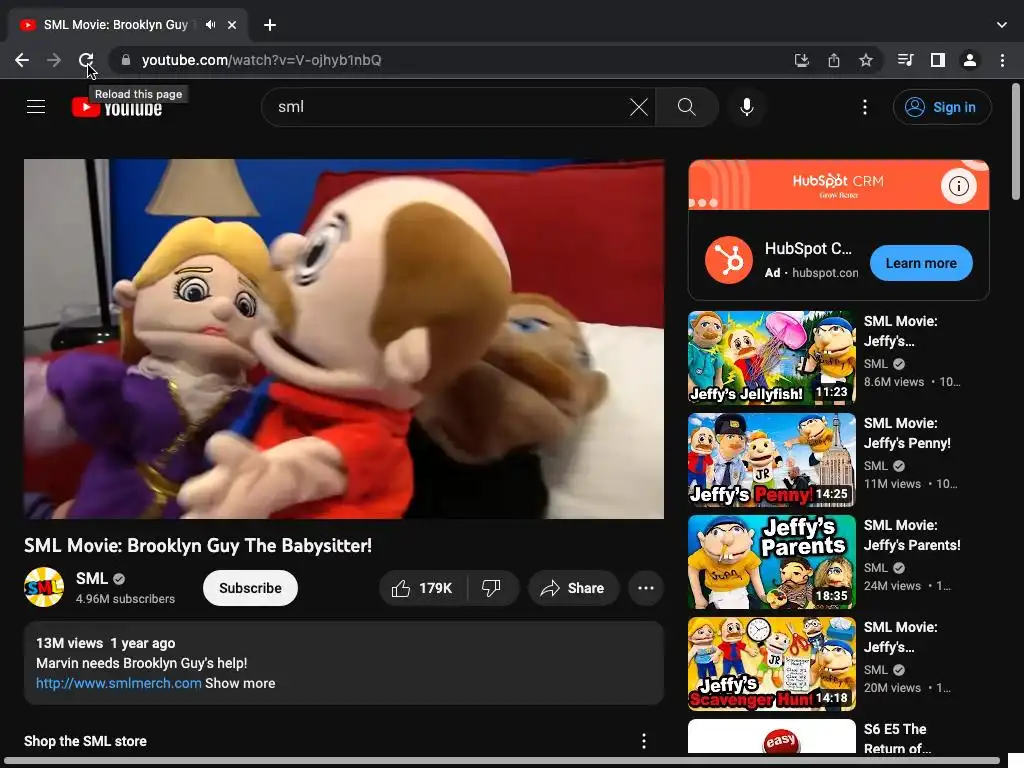Image resolution: width=1024 pixels, height=768 pixels.
Task: View site info via the lock icon
Action: pos(126,60)
